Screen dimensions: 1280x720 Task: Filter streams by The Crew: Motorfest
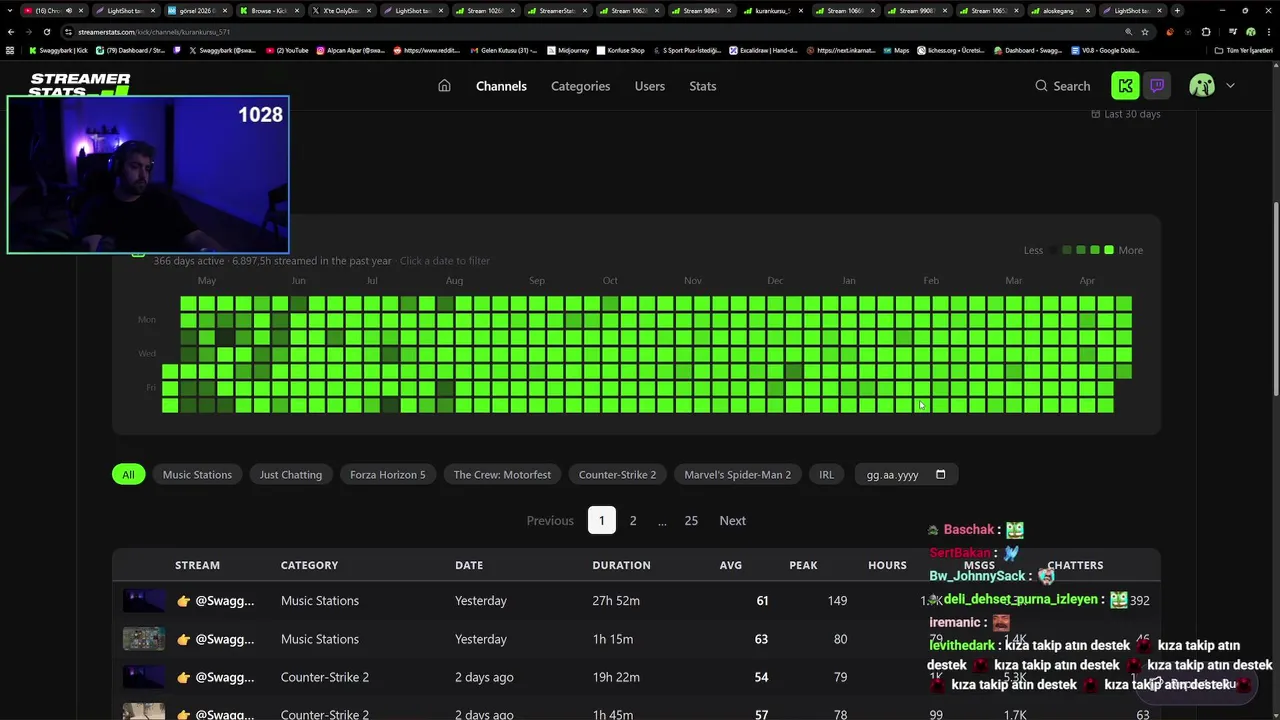502,475
